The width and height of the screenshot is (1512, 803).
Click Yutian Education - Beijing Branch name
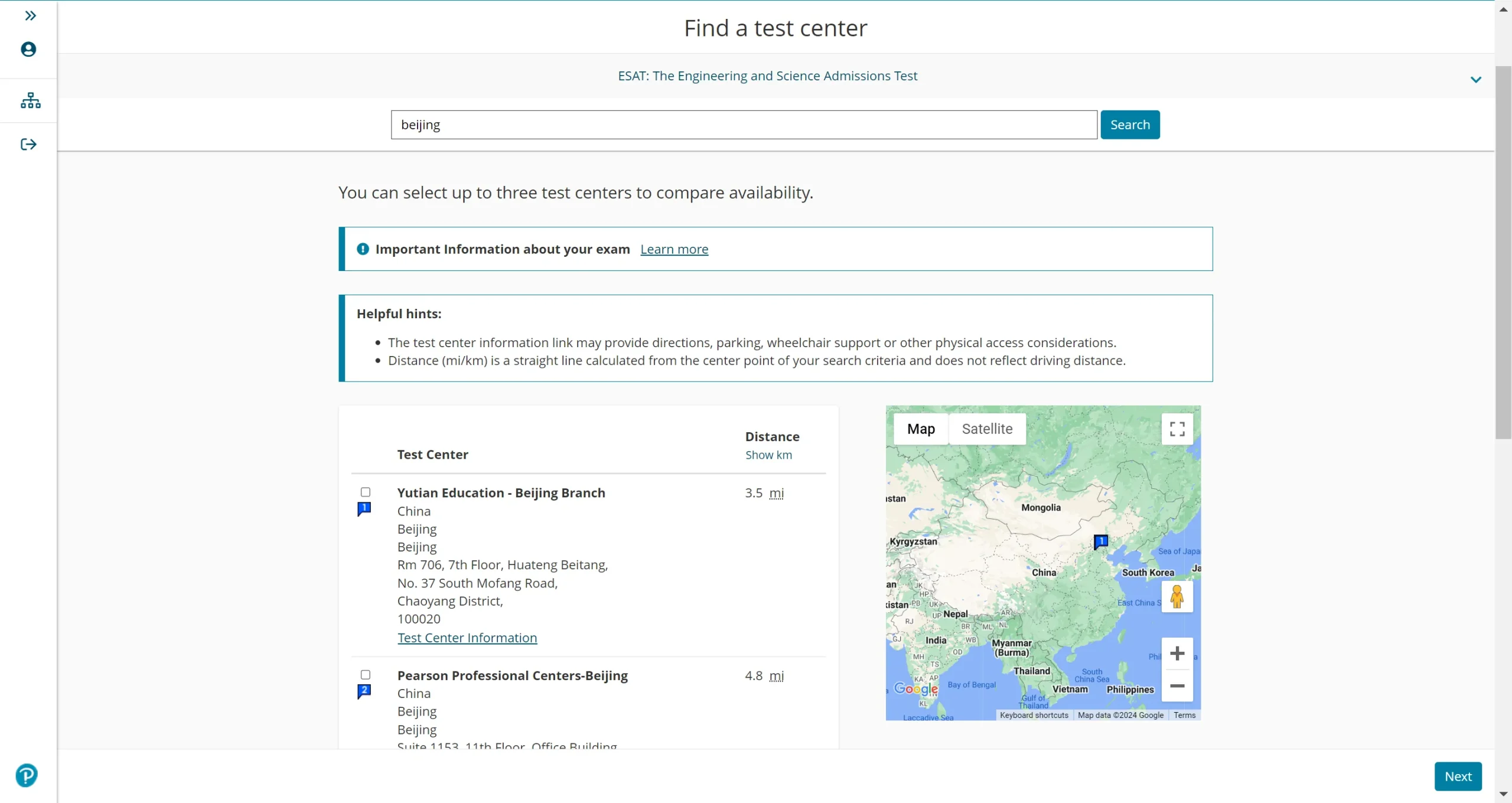[501, 492]
